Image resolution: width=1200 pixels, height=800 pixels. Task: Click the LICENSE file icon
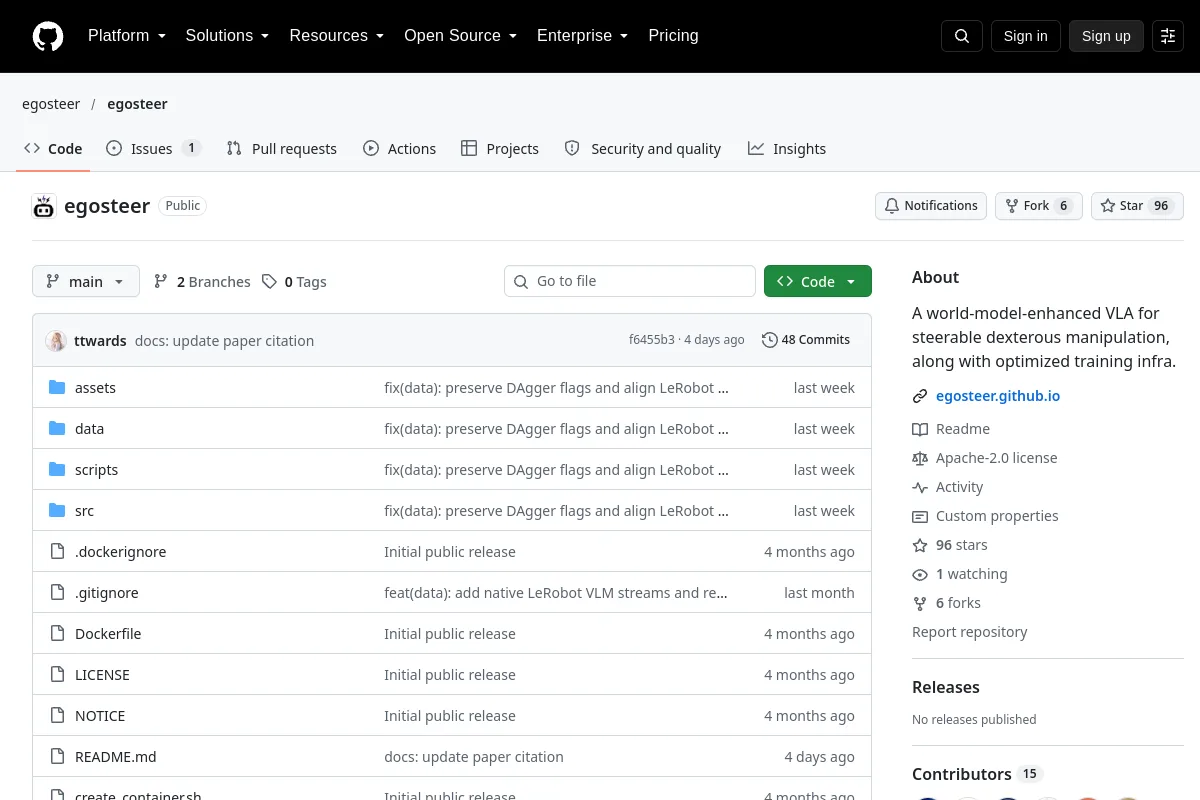click(x=57, y=675)
